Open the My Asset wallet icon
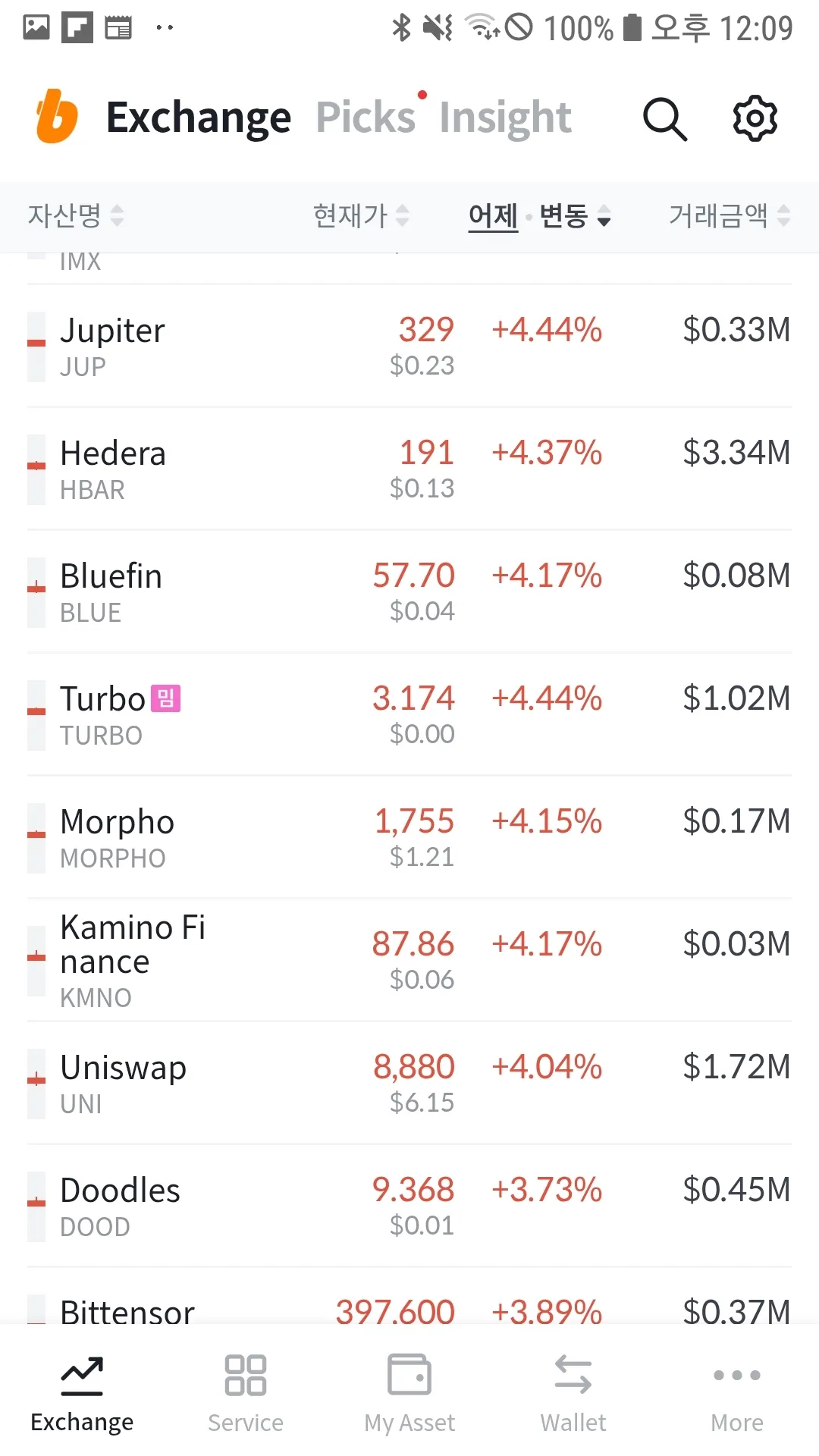This screenshot has width=819, height=1456. click(409, 1375)
